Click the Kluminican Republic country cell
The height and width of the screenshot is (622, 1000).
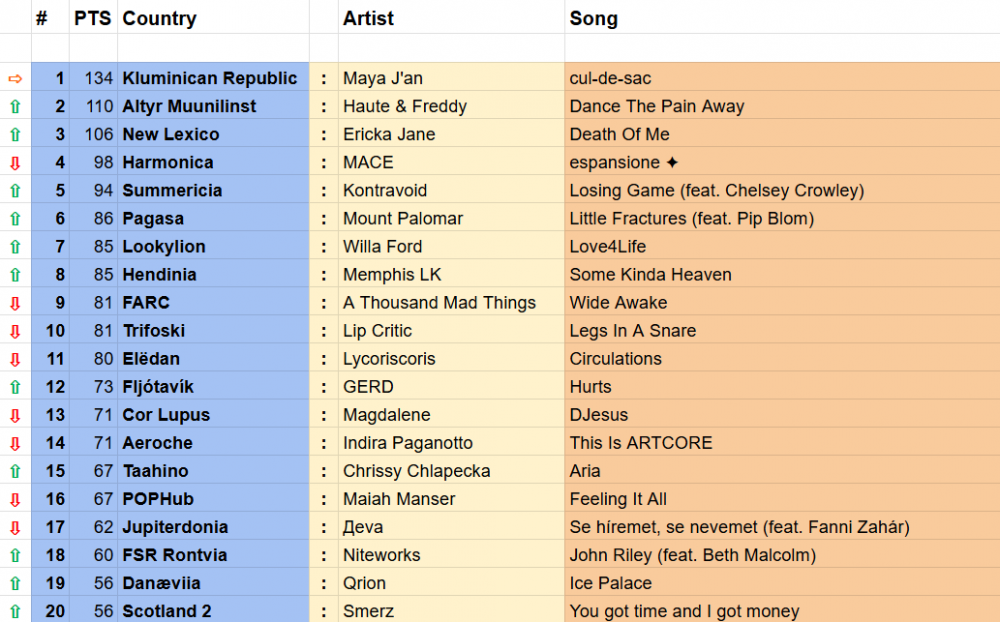(210, 78)
